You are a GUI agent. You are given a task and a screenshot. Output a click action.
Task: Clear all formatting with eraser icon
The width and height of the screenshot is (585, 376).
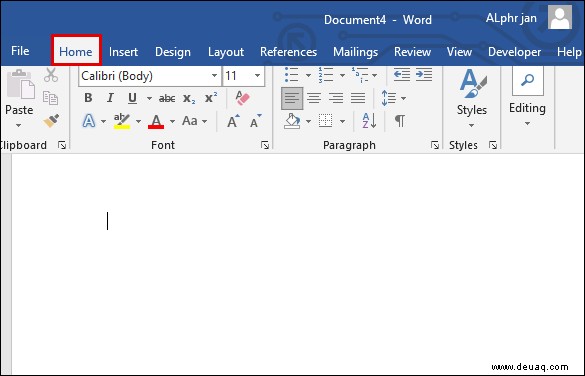242,98
